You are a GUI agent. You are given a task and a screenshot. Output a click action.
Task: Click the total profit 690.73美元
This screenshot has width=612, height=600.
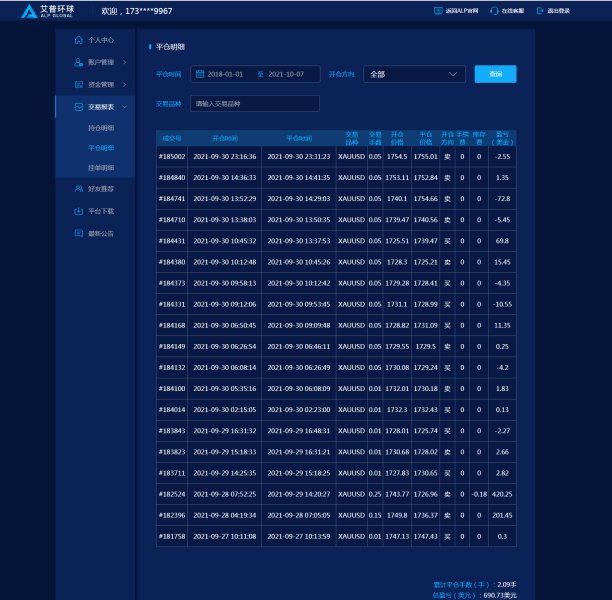click(500, 595)
